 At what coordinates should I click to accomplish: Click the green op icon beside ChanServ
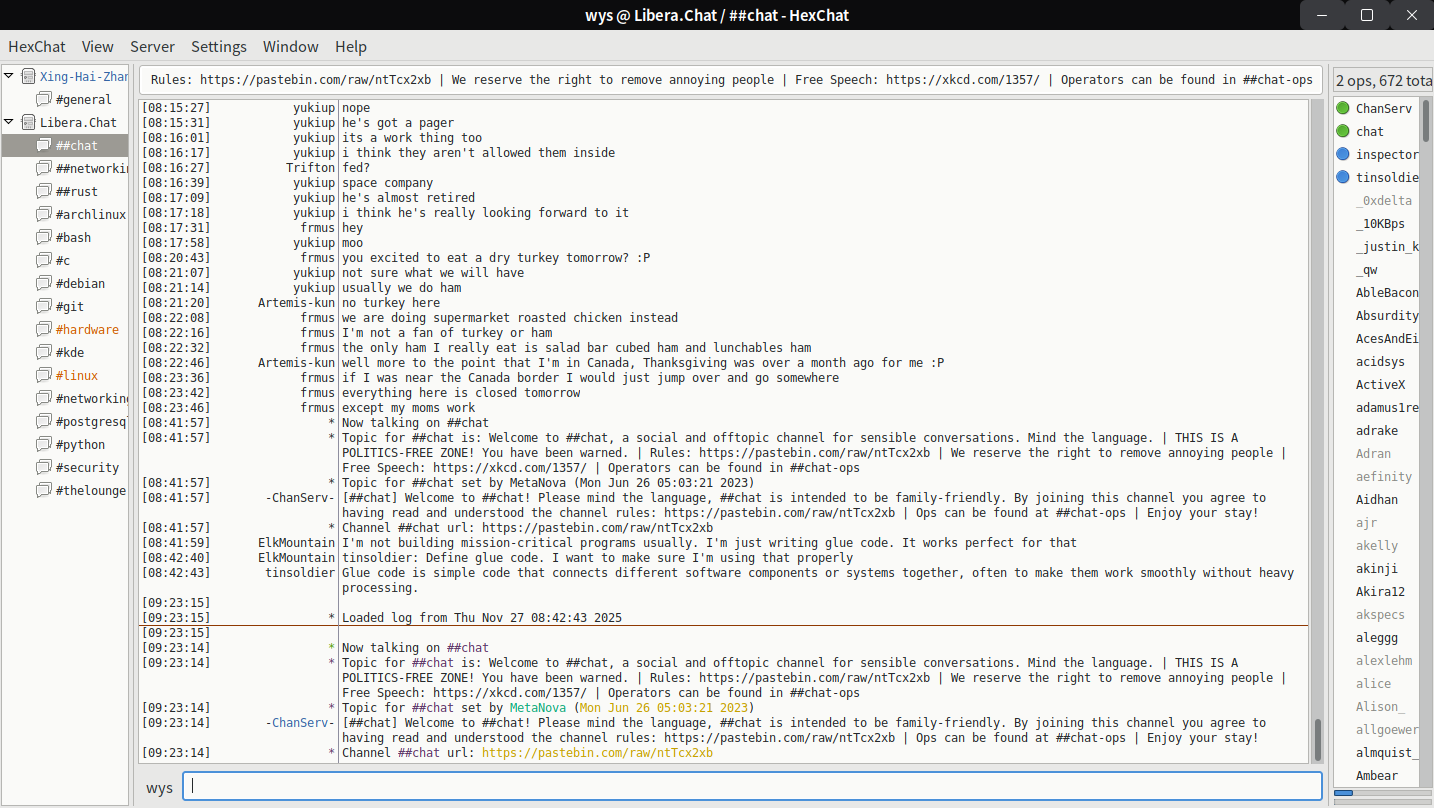coord(1343,108)
